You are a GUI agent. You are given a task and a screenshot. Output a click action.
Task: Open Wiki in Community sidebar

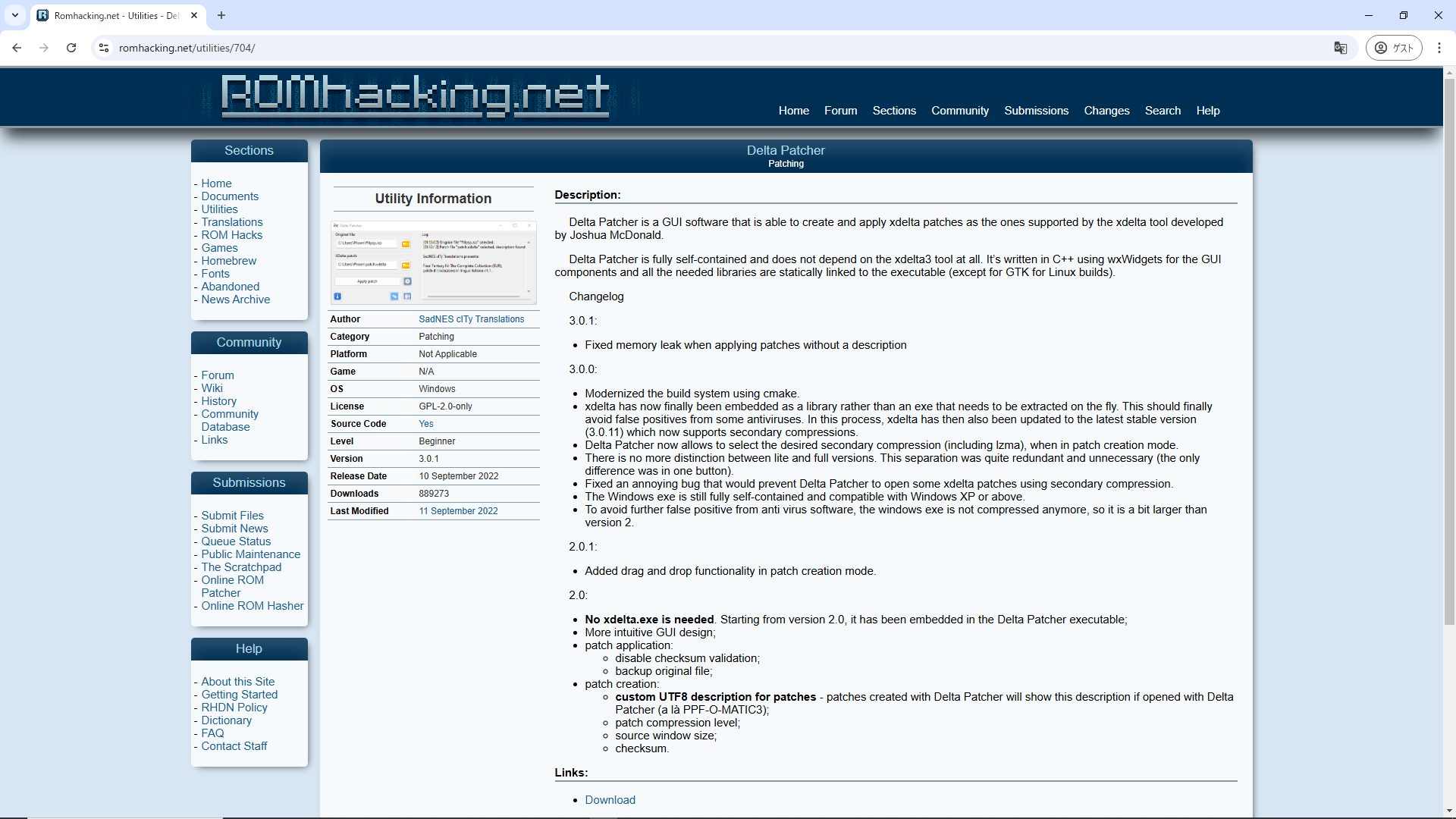pos(212,388)
